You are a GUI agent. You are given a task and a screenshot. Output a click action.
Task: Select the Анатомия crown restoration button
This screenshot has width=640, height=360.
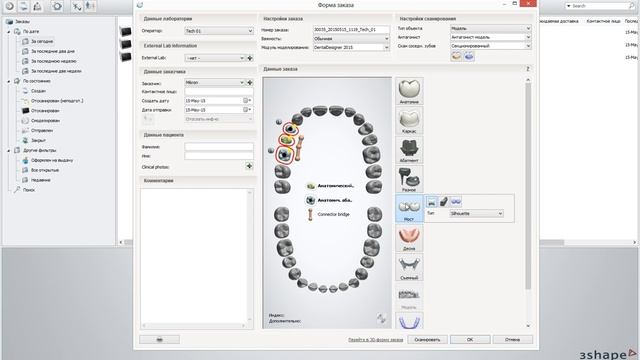pyautogui.click(x=409, y=91)
